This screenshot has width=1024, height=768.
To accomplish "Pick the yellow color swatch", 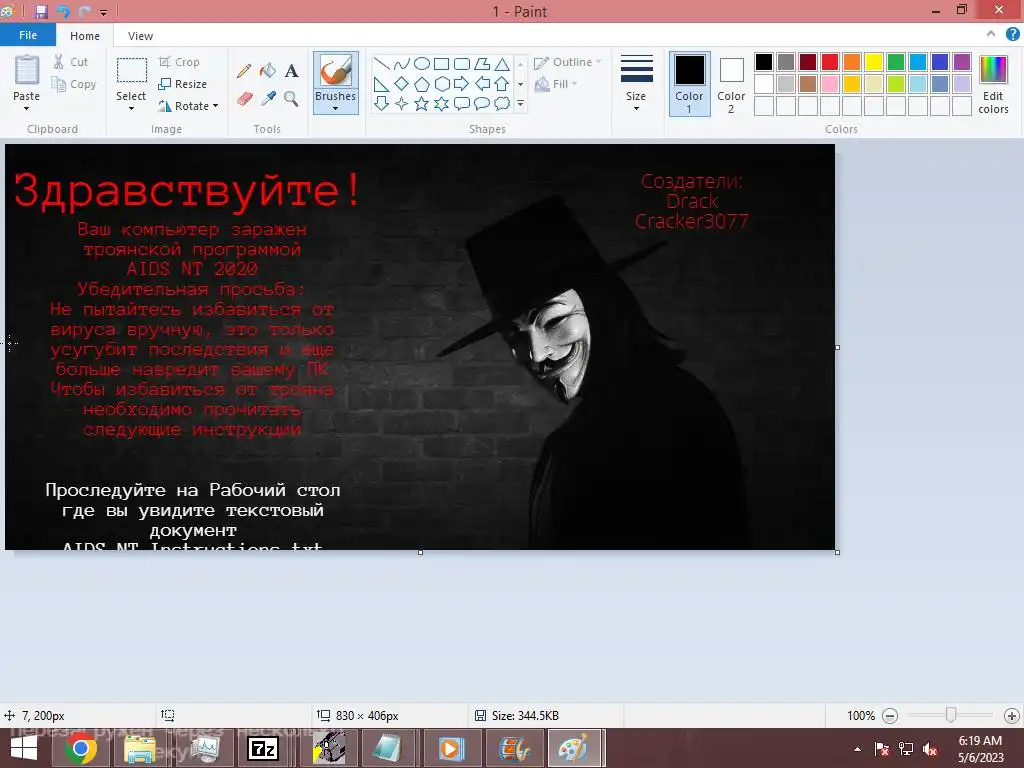I will [874, 62].
